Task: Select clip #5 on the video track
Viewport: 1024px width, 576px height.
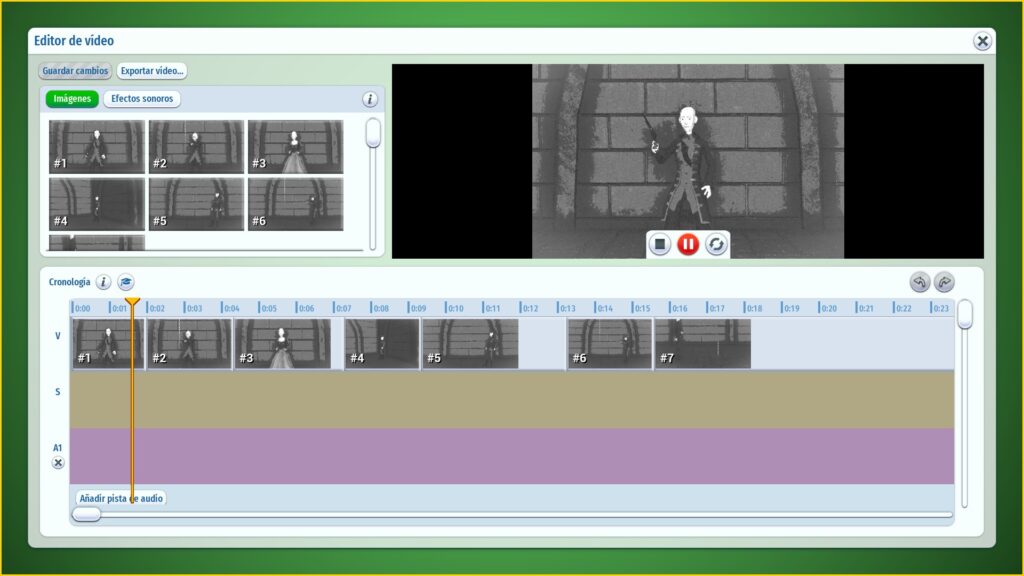Action: click(x=470, y=344)
